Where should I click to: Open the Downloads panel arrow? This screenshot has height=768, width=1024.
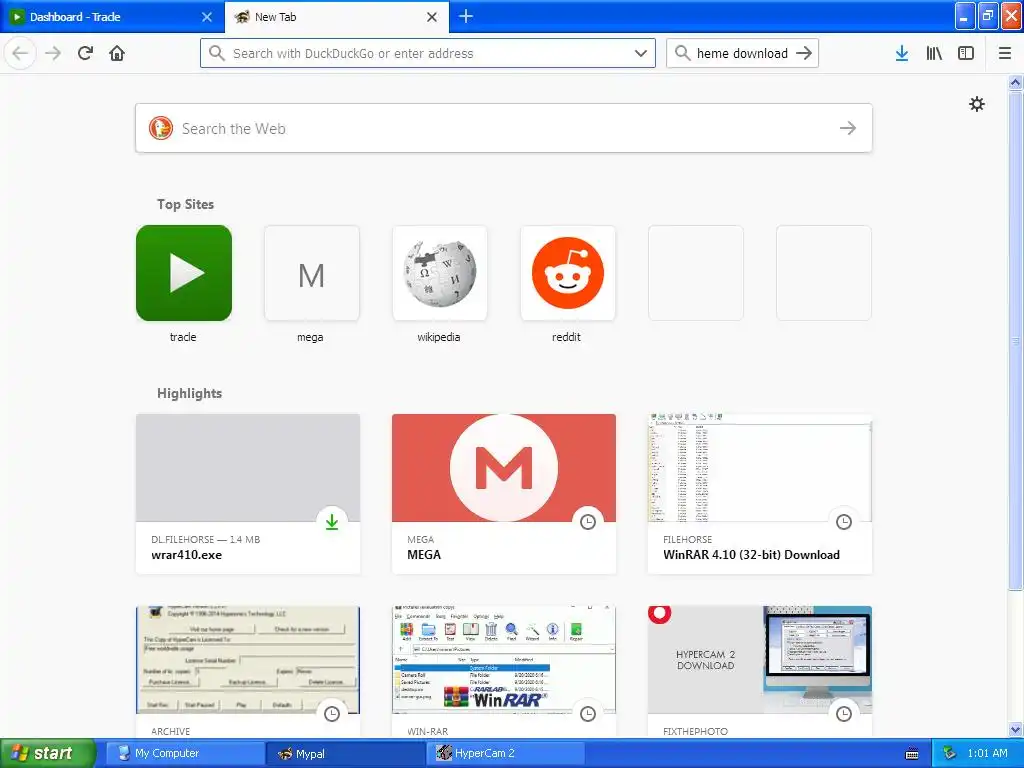[902, 53]
